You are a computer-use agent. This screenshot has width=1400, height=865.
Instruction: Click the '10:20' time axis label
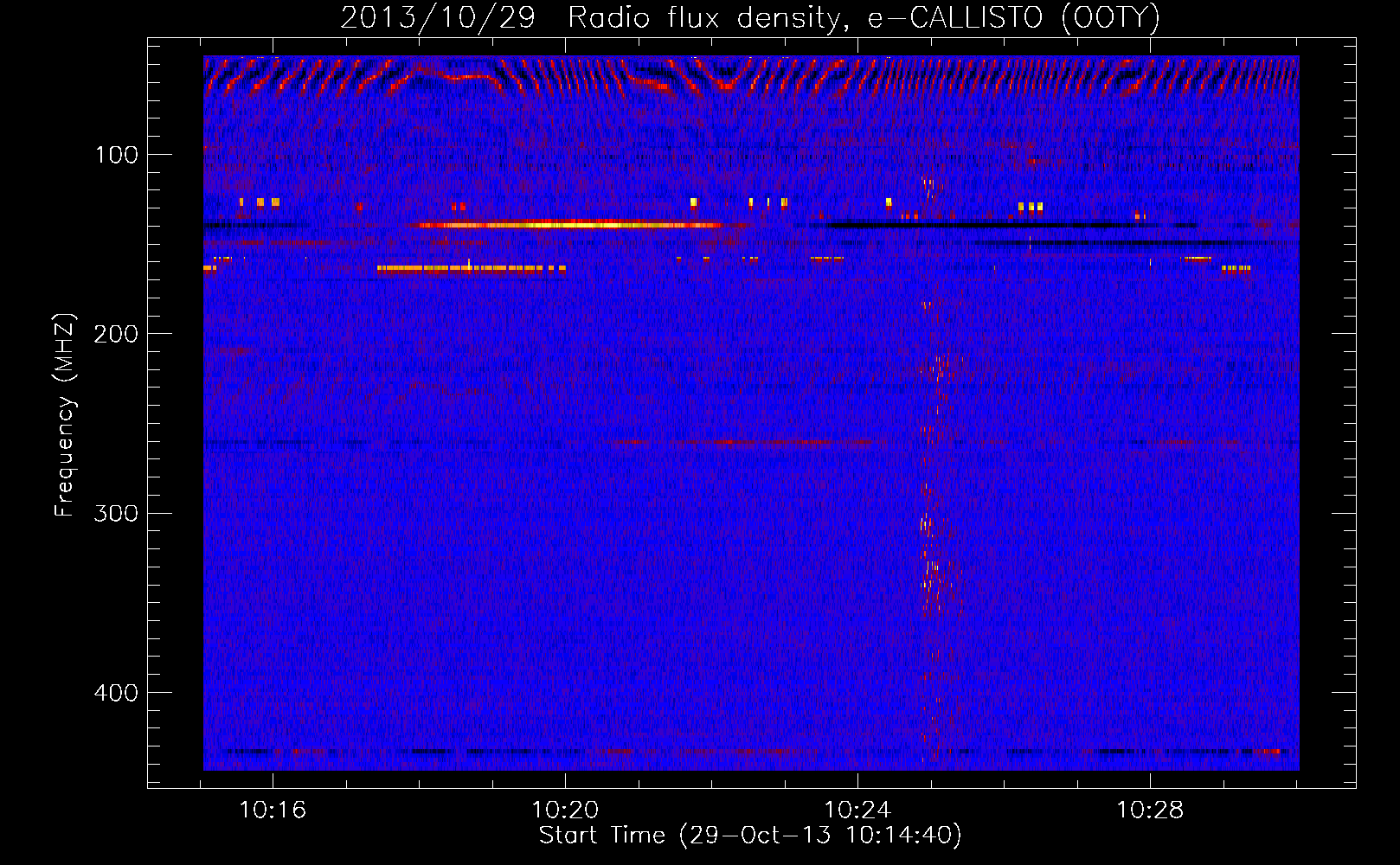[x=565, y=811]
